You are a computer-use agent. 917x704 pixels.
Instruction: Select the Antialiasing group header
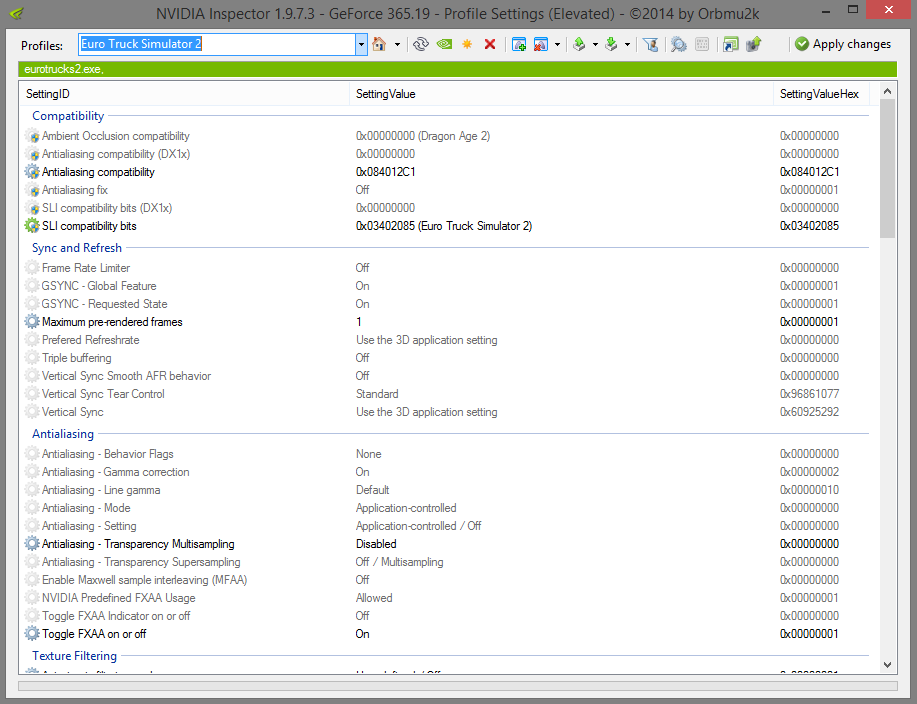coord(63,434)
